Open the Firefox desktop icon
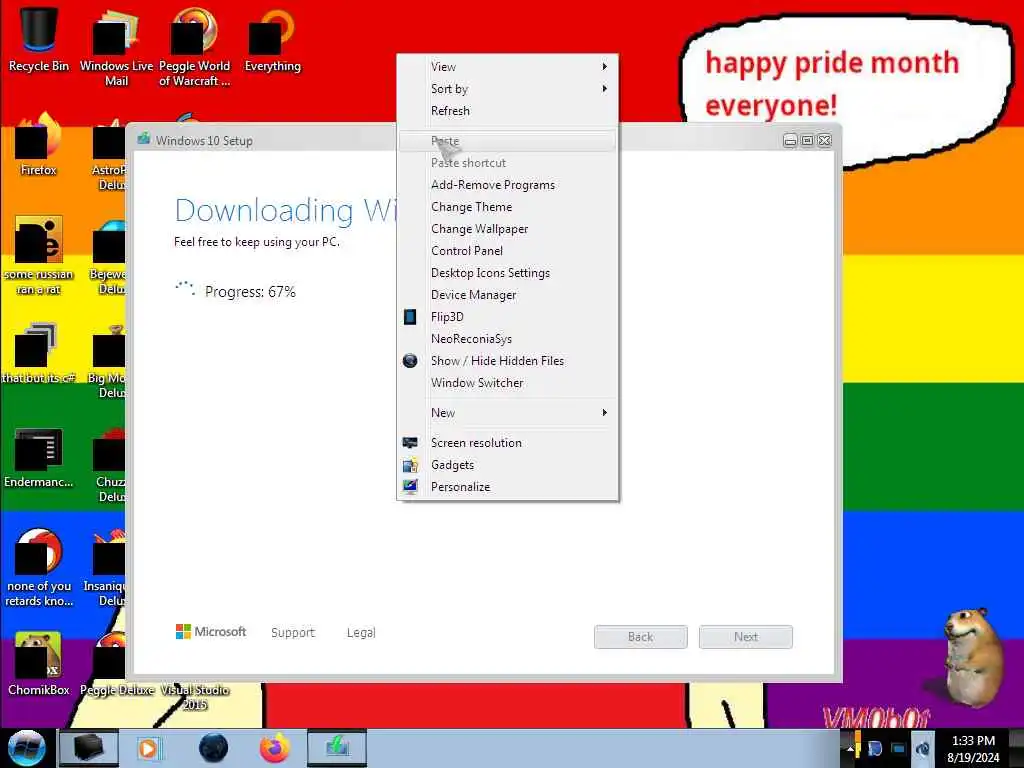The width and height of the screenshot is (1024, 768). (x=39, y=144)
